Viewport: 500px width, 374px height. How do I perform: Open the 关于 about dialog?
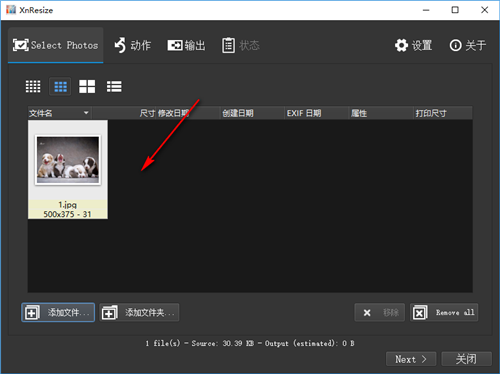467,45
